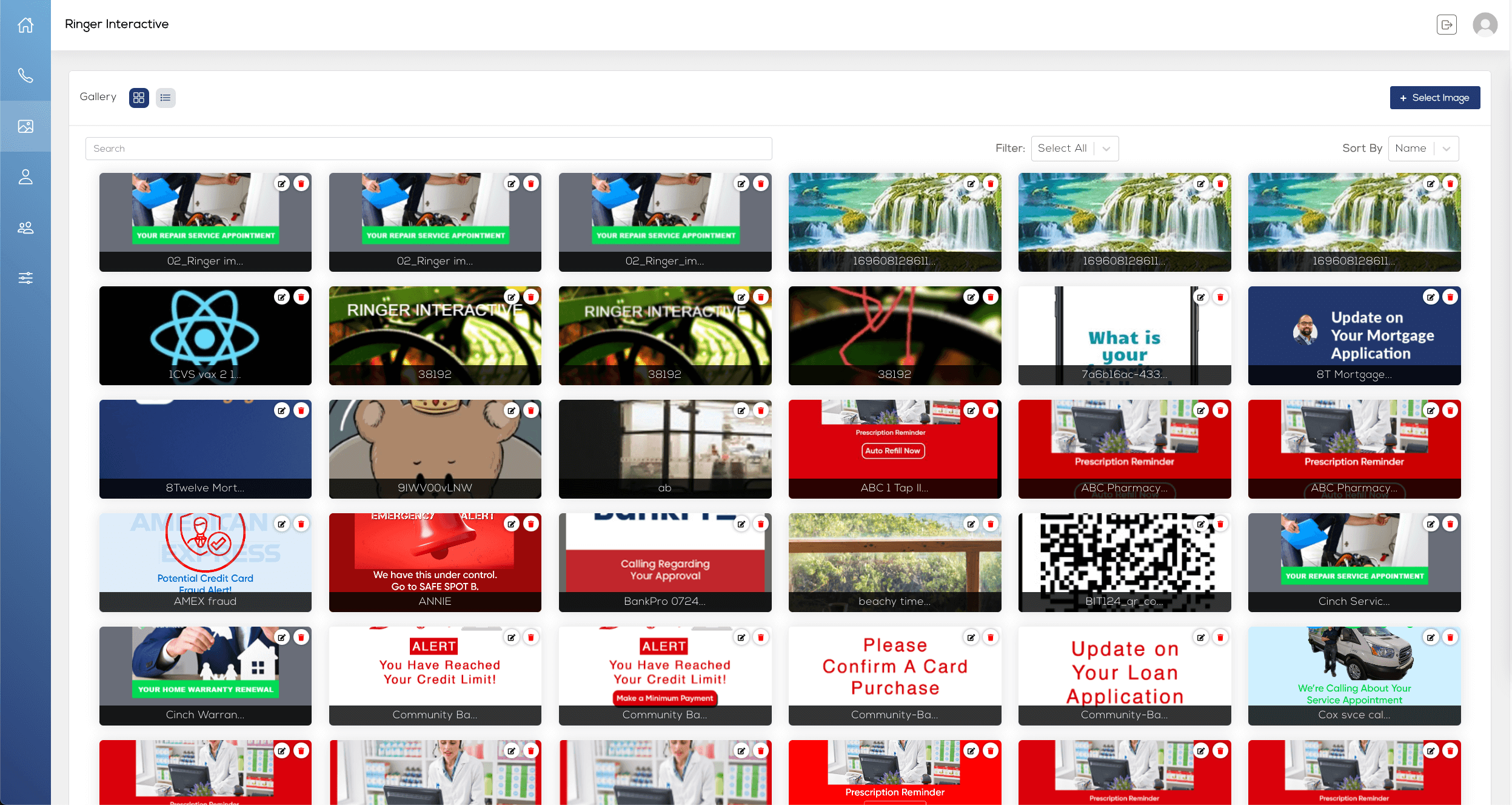Open the beachy time thumbnail
The height and width of the screenshot is (805, 1512).
point(894,558)
